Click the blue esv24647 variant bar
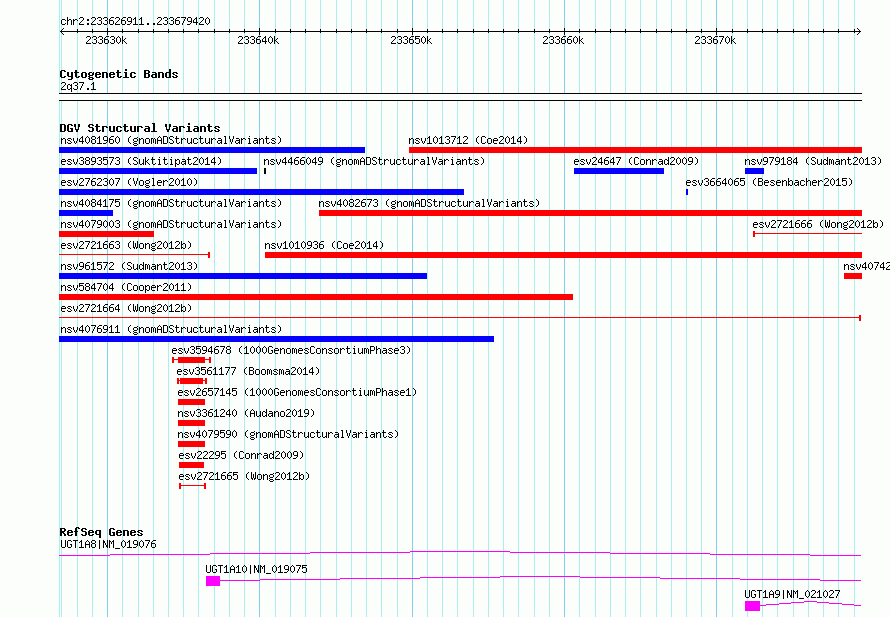Image resolution: width=890 pixels, height=617 pixels. (x=619, y=171)
